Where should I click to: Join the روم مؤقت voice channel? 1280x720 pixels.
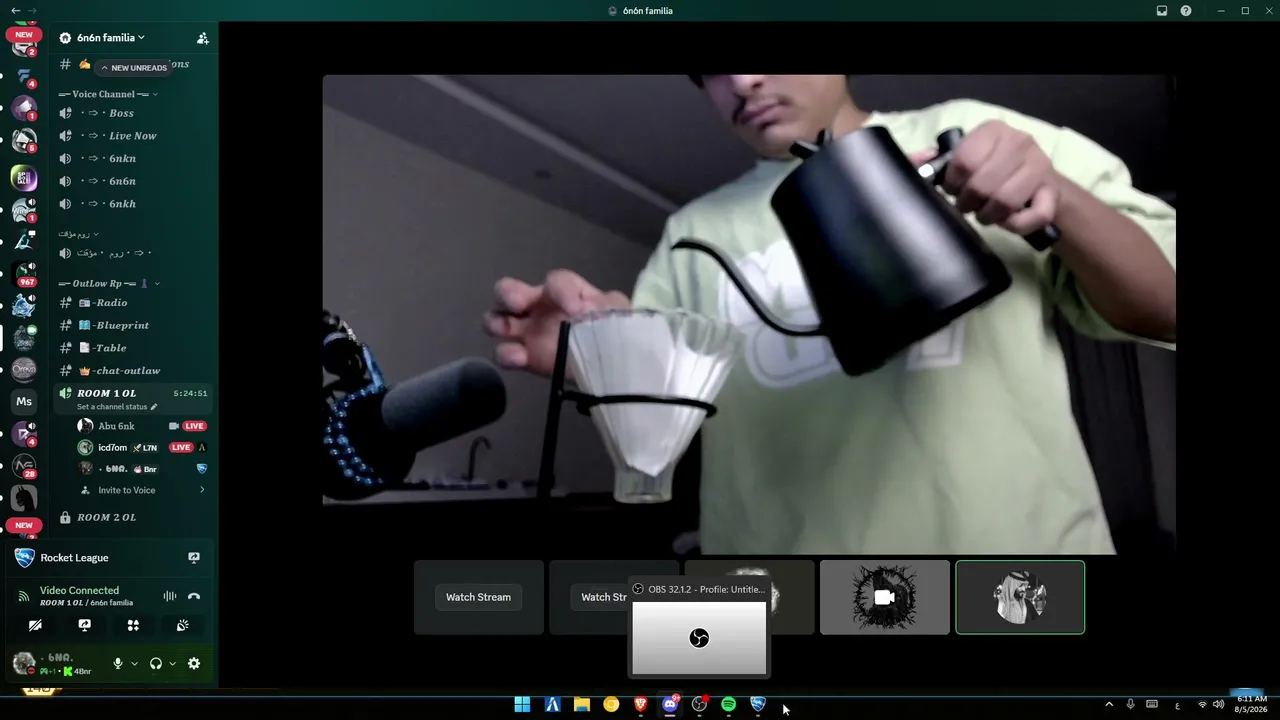(x=135, y=253)
